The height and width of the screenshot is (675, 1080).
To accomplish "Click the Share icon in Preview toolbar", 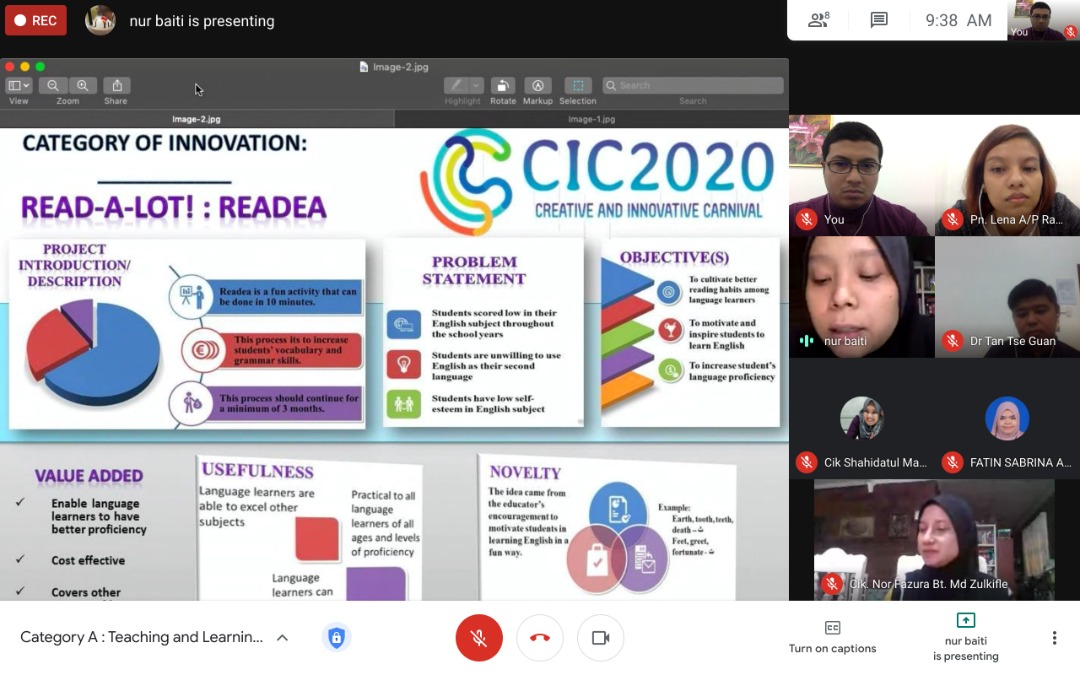I will (x=116, y=85).
